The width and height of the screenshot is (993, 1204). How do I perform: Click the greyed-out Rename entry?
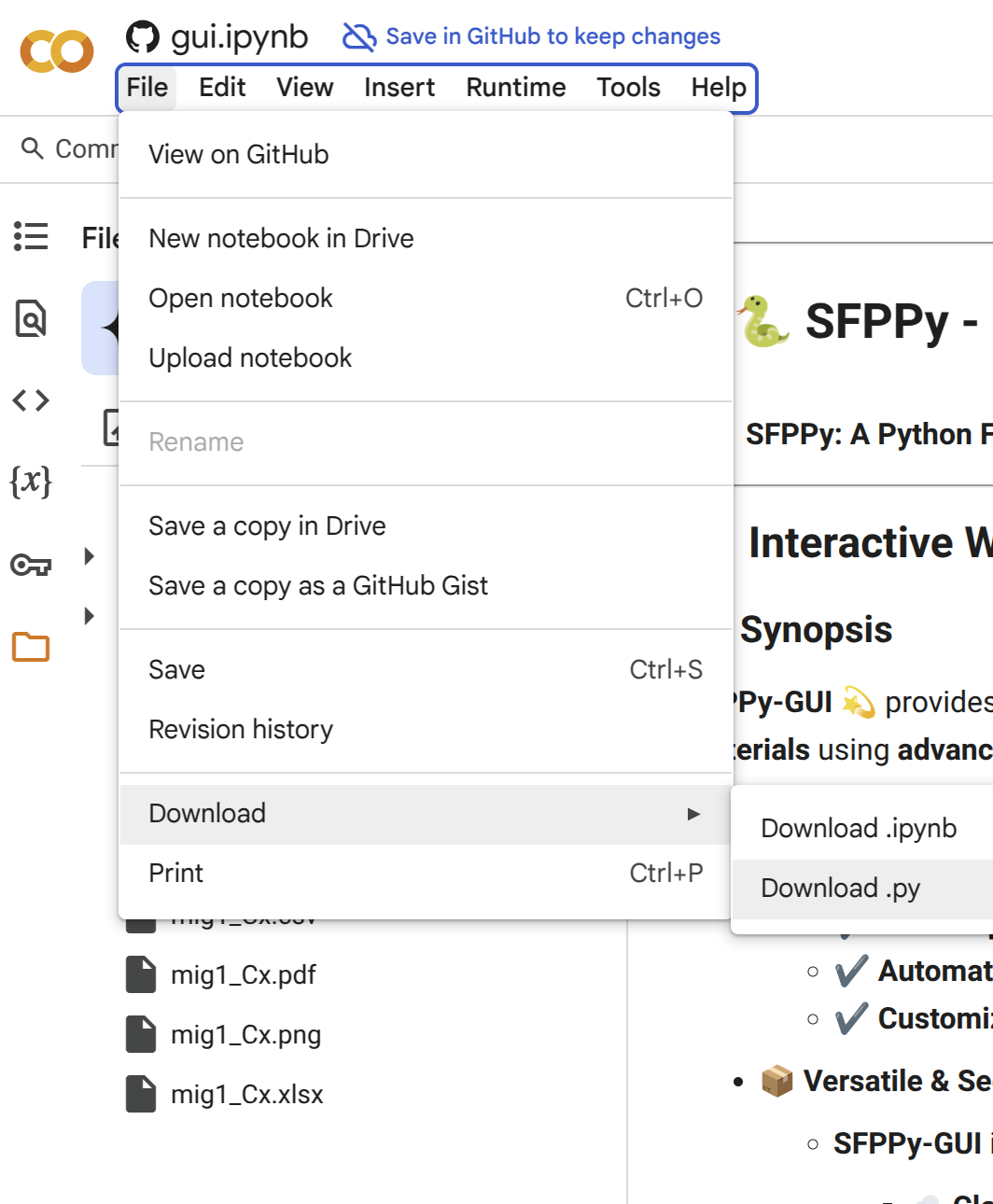426,442
